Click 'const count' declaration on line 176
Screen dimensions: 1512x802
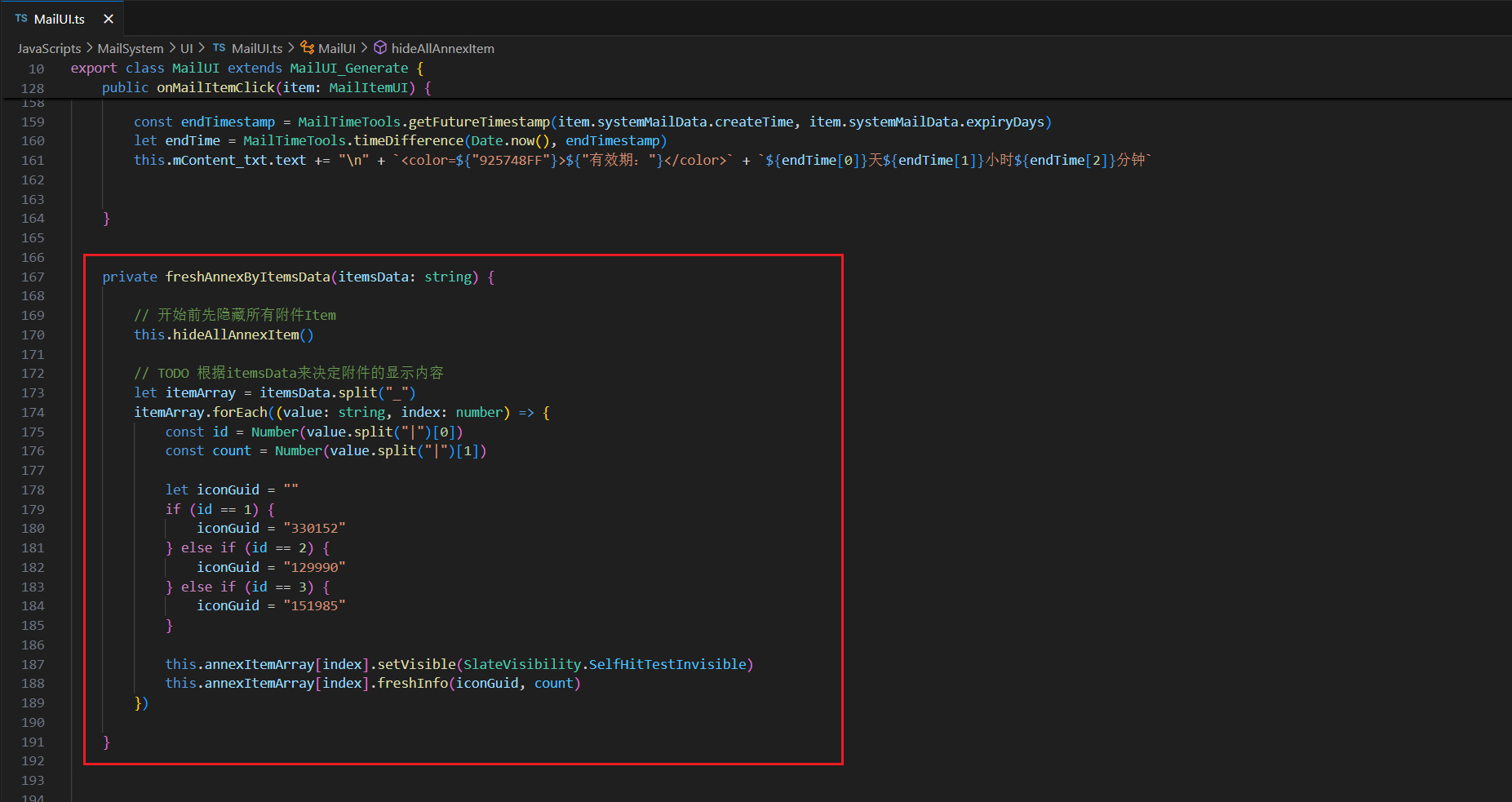pos(208,450)
